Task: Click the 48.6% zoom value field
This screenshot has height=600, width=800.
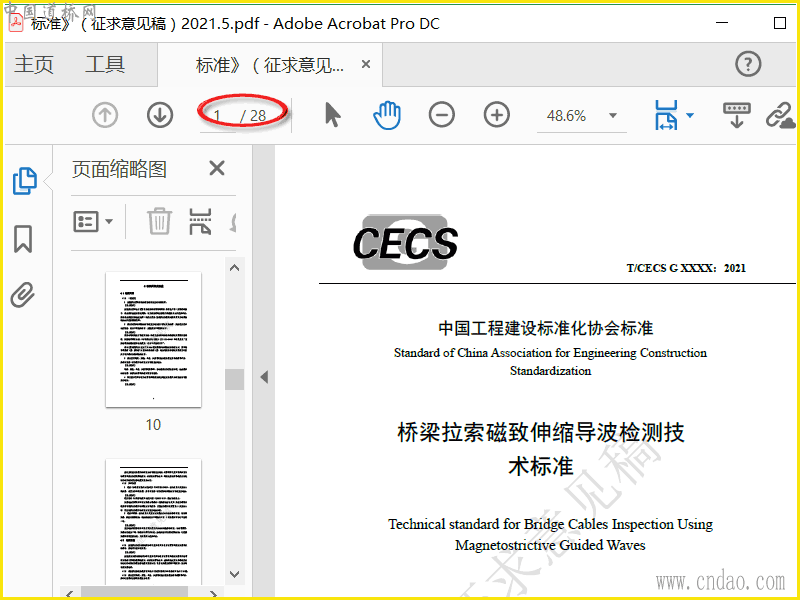Action: point(566,116)
